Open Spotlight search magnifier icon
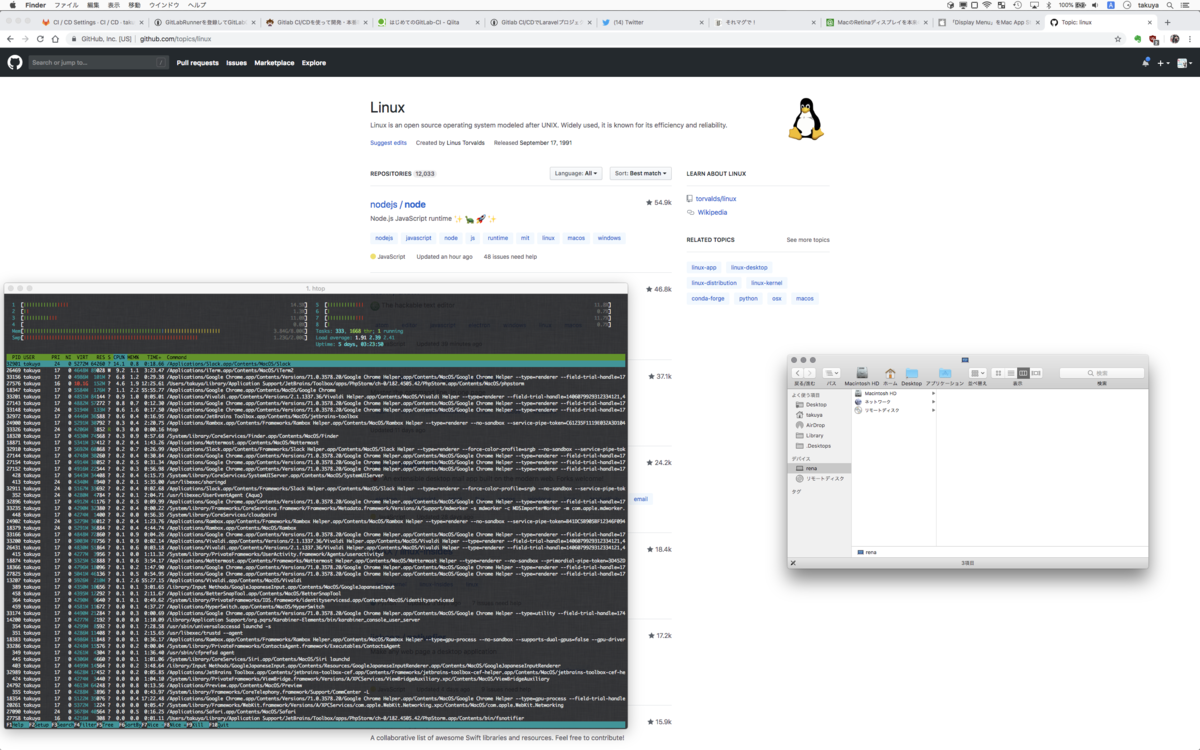Screen dimensions: 1200x750 pos(1169,5)
